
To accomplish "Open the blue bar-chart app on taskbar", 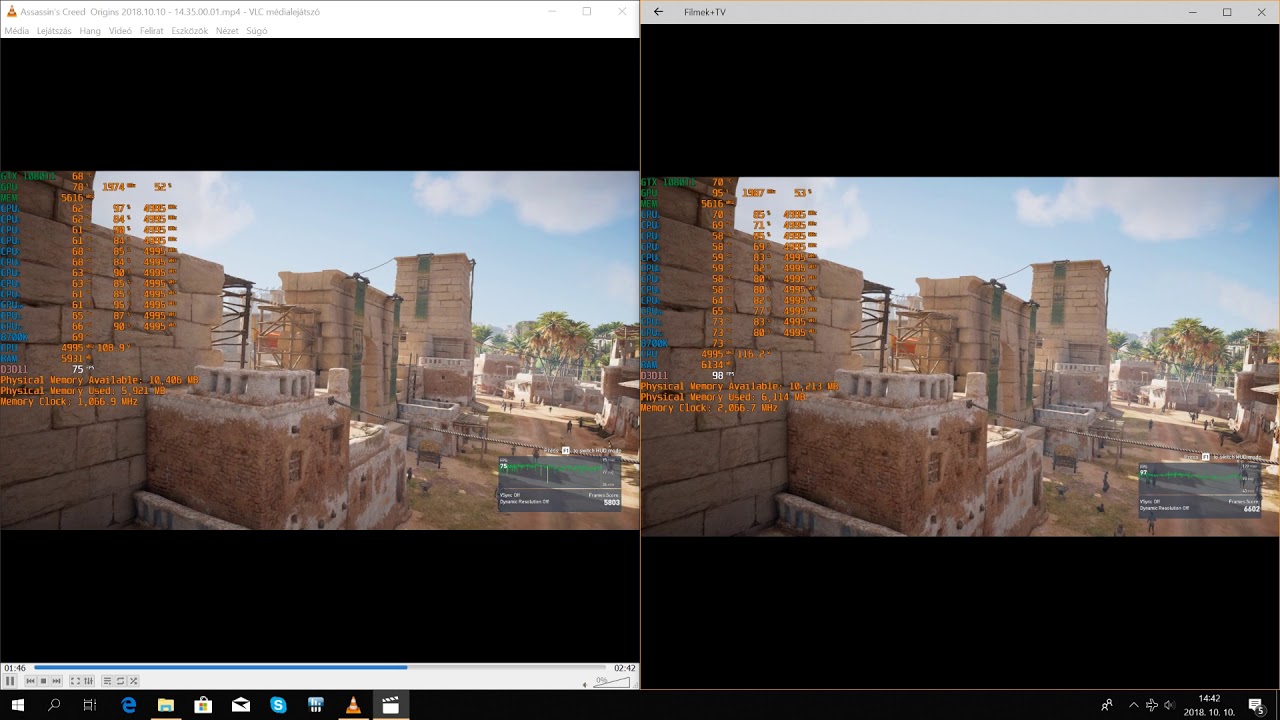I will [x=316, y=705].
